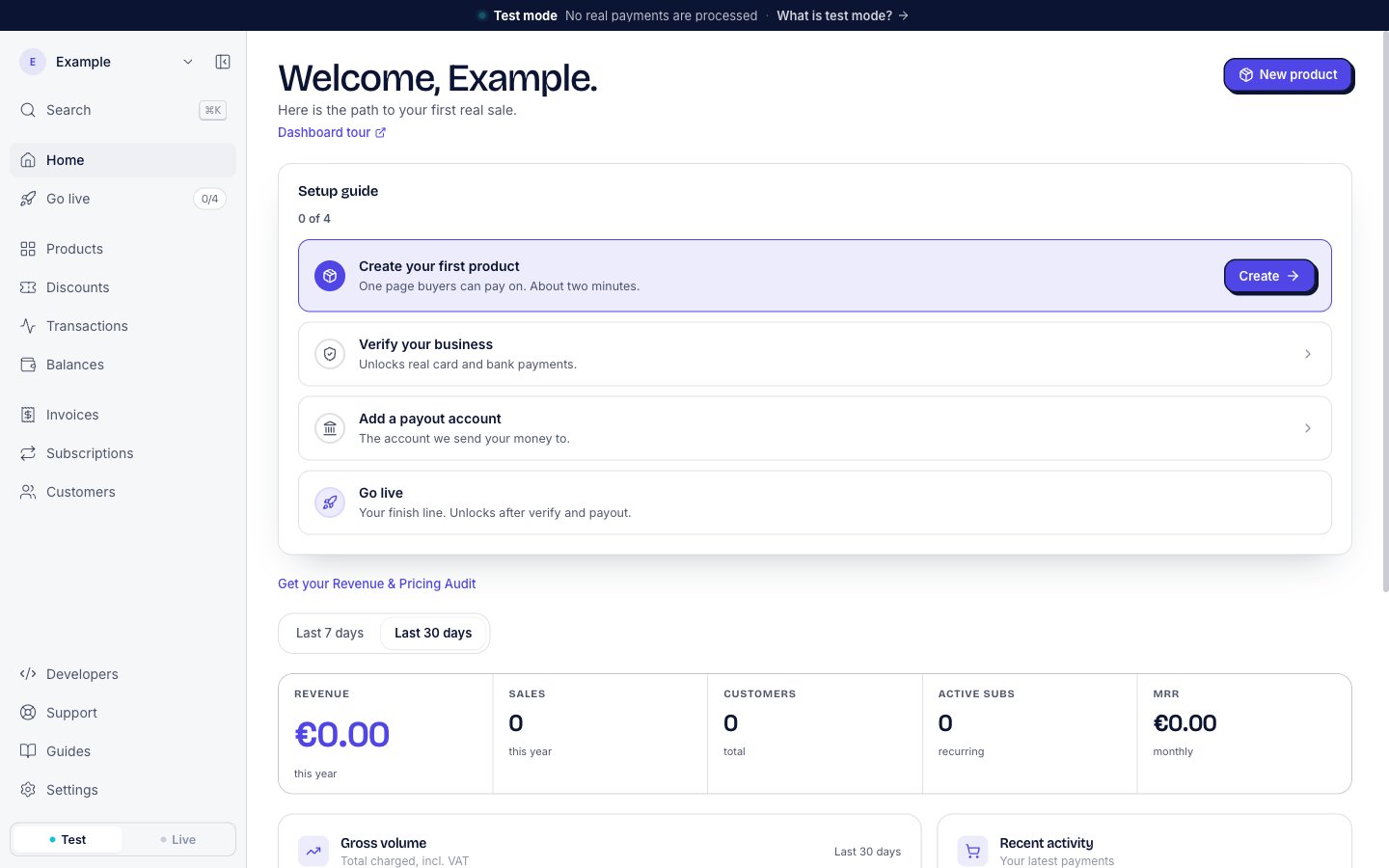Viewport: 1389px width, 868px height.
Task: Click the Home house icon
Action: point(28,160)
